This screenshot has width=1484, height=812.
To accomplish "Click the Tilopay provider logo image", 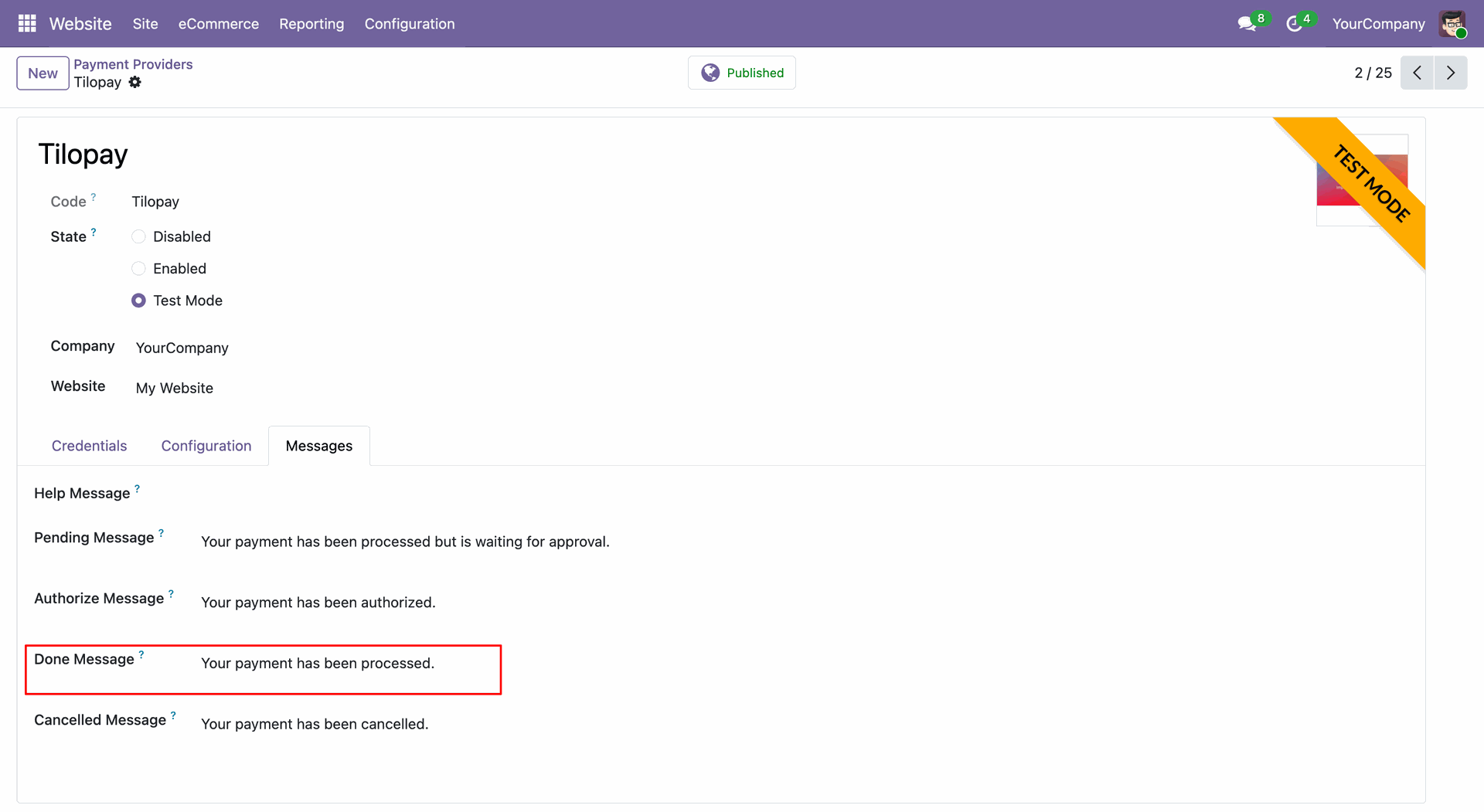I will pyautogui.click(x=1362, y=180).
